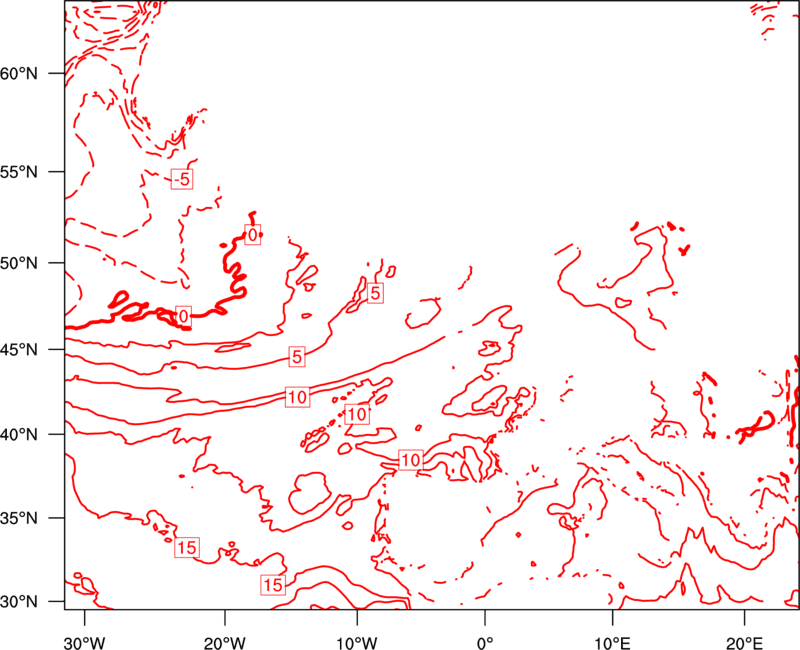Click the 5 contour label near 45°N
Image resolution: width=800 pixels, height=650 pixels.
tap(297, 357)
